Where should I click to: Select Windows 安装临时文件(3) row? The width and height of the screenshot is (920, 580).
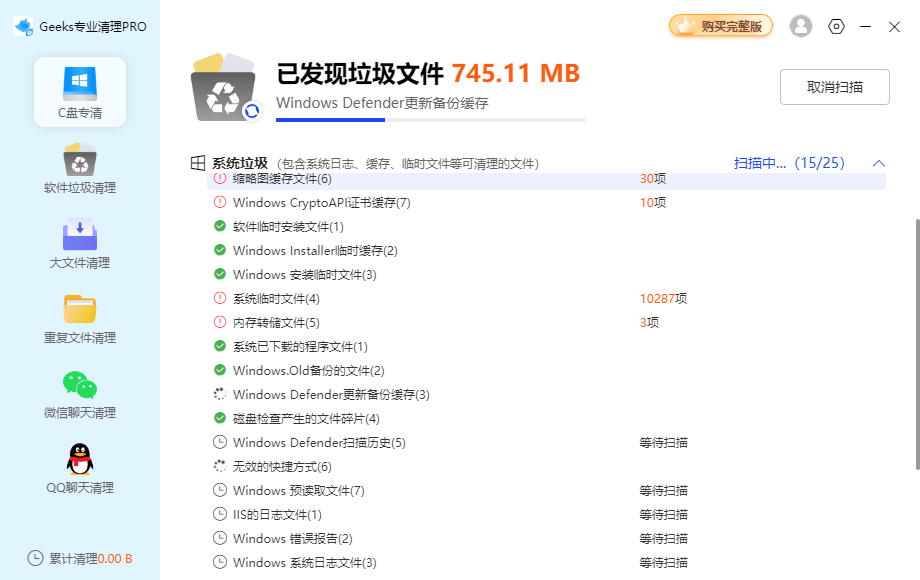pyautogui.click(x=546, y=274)
